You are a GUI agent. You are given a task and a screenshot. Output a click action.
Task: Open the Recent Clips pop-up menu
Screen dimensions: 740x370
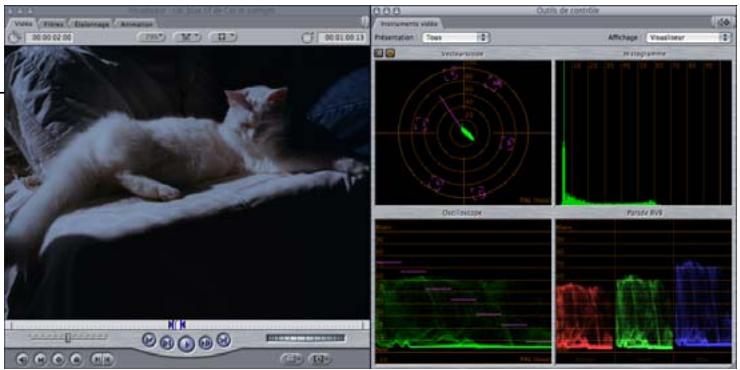point(292,359)
